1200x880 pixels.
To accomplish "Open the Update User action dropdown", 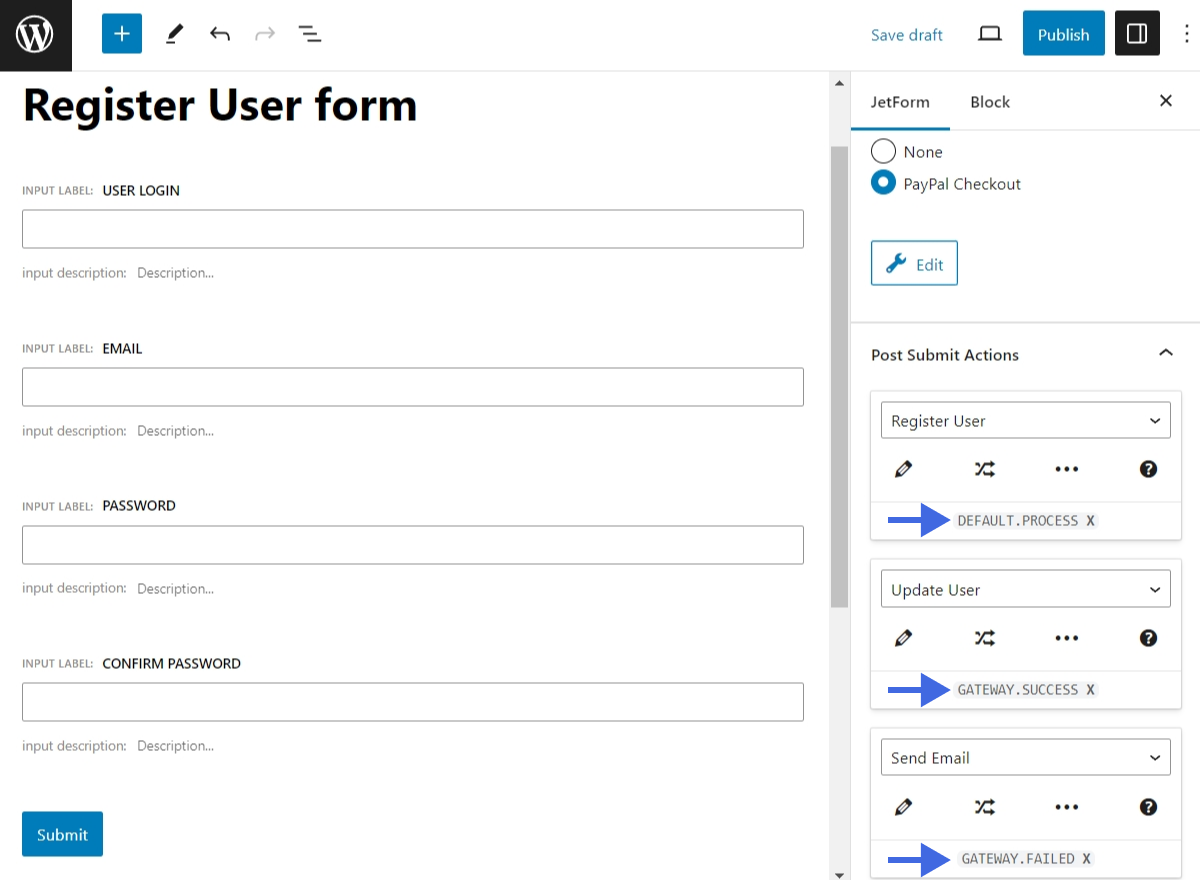I will coord(1025,588).
